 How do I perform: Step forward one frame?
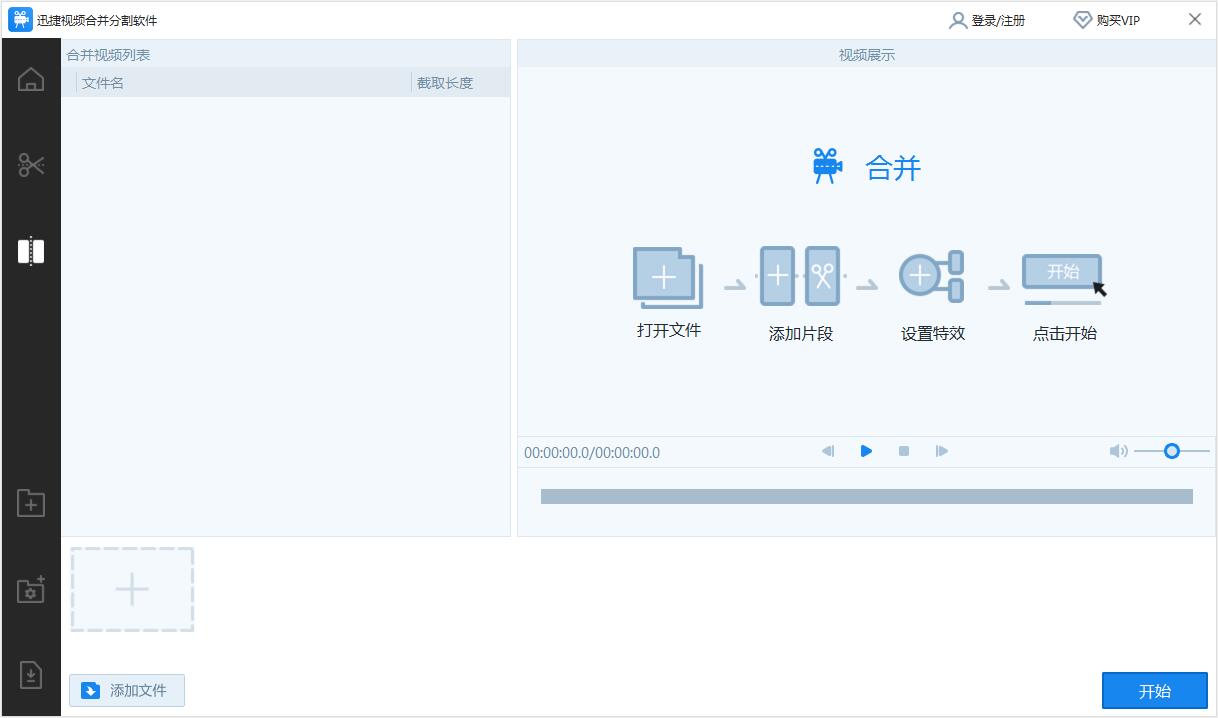(941, 451)
